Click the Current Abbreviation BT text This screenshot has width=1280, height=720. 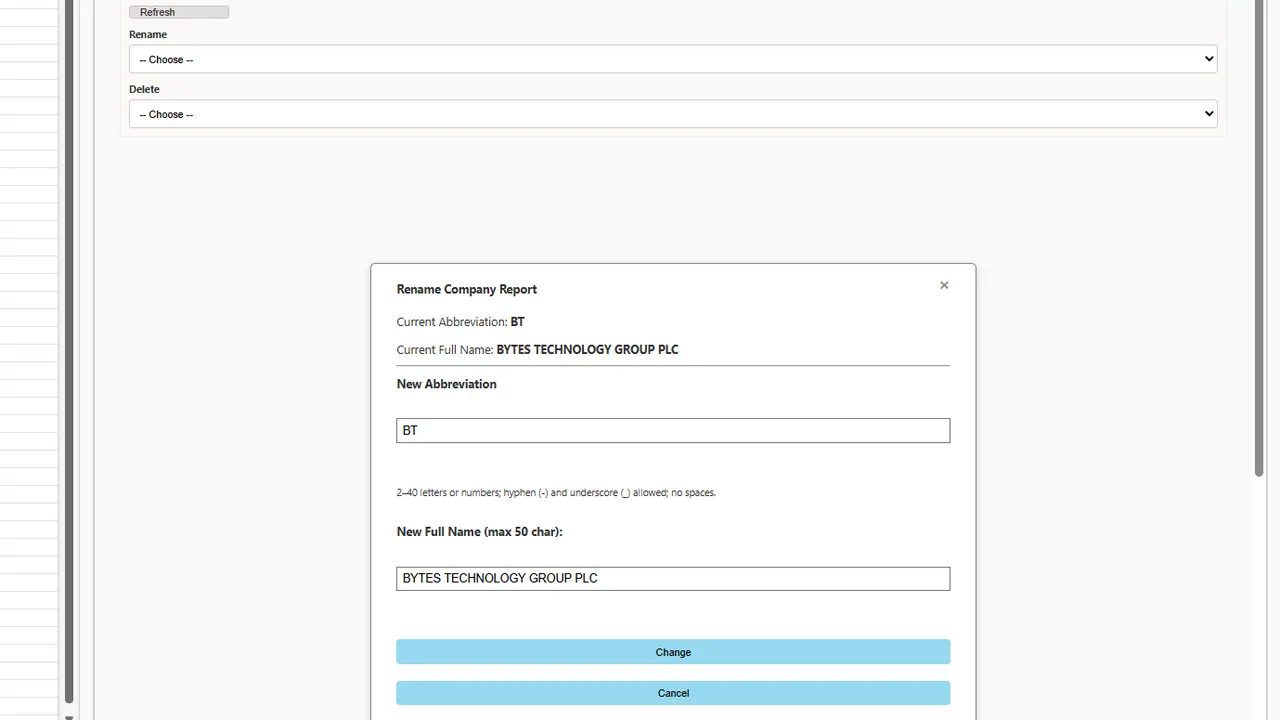(460, 322)
